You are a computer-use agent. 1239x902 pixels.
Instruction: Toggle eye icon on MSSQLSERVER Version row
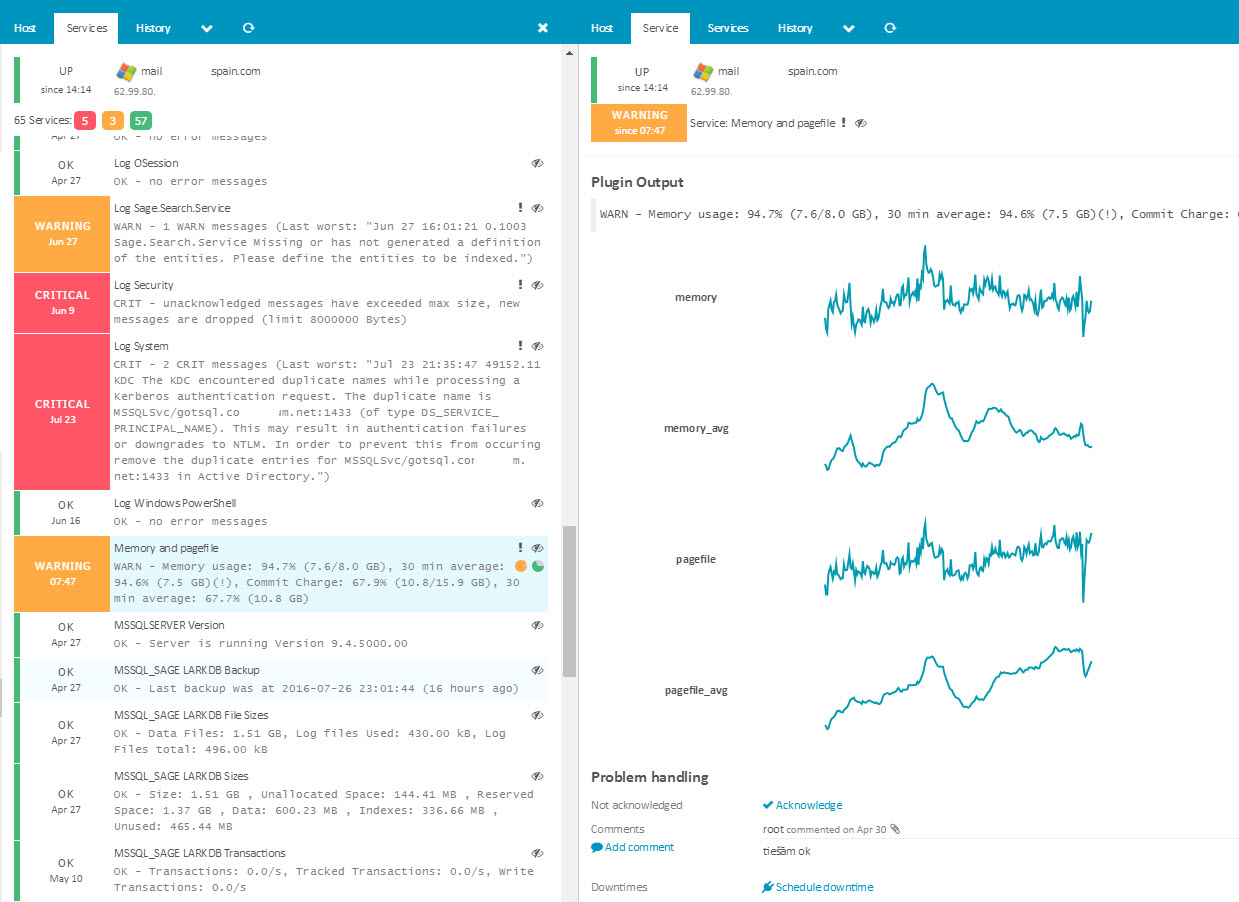coord(537,625)
